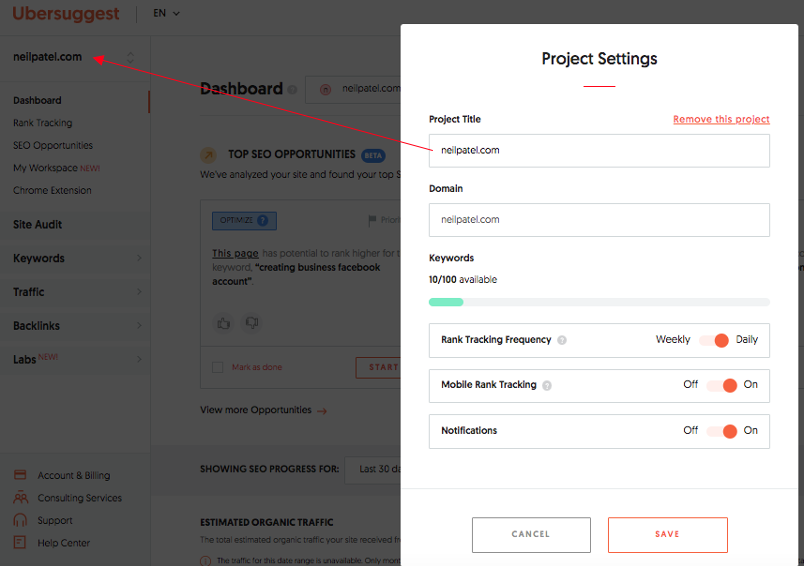Click the Mobile Rank Tracking help icon
Screen dimensions: 806x566
coord(547,385)
